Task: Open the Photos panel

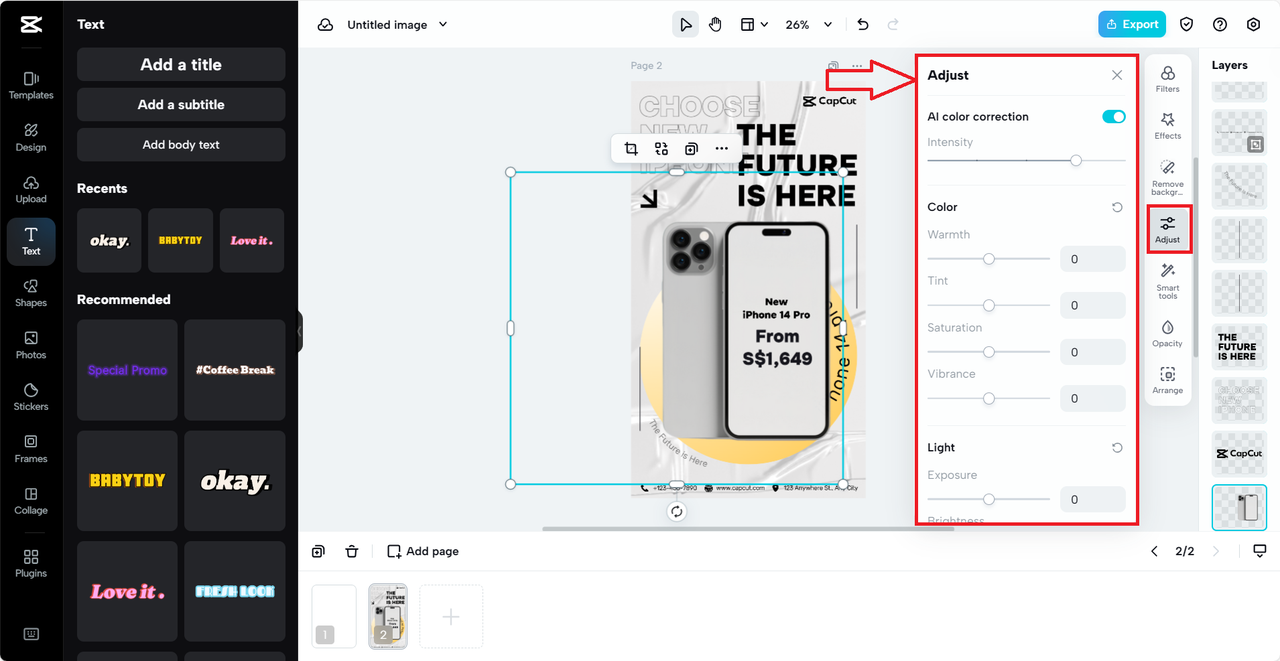Action: tap(31, 346)
